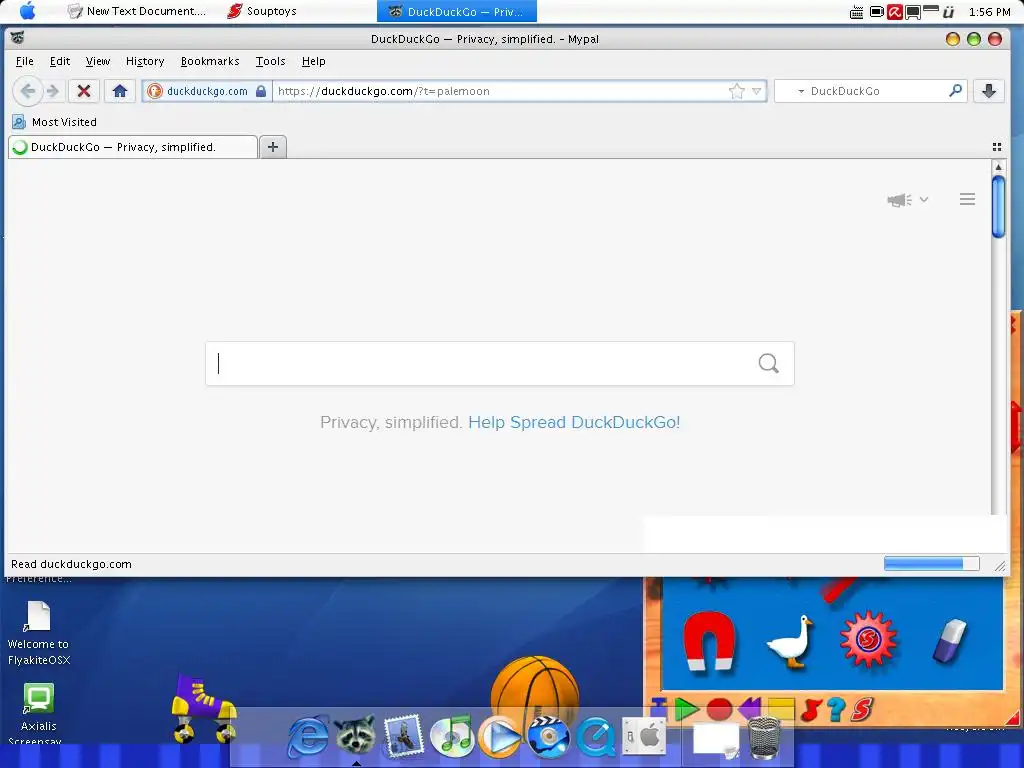Open the Downloads arrow button
The image size is (1024, 768).
point(989,91)
